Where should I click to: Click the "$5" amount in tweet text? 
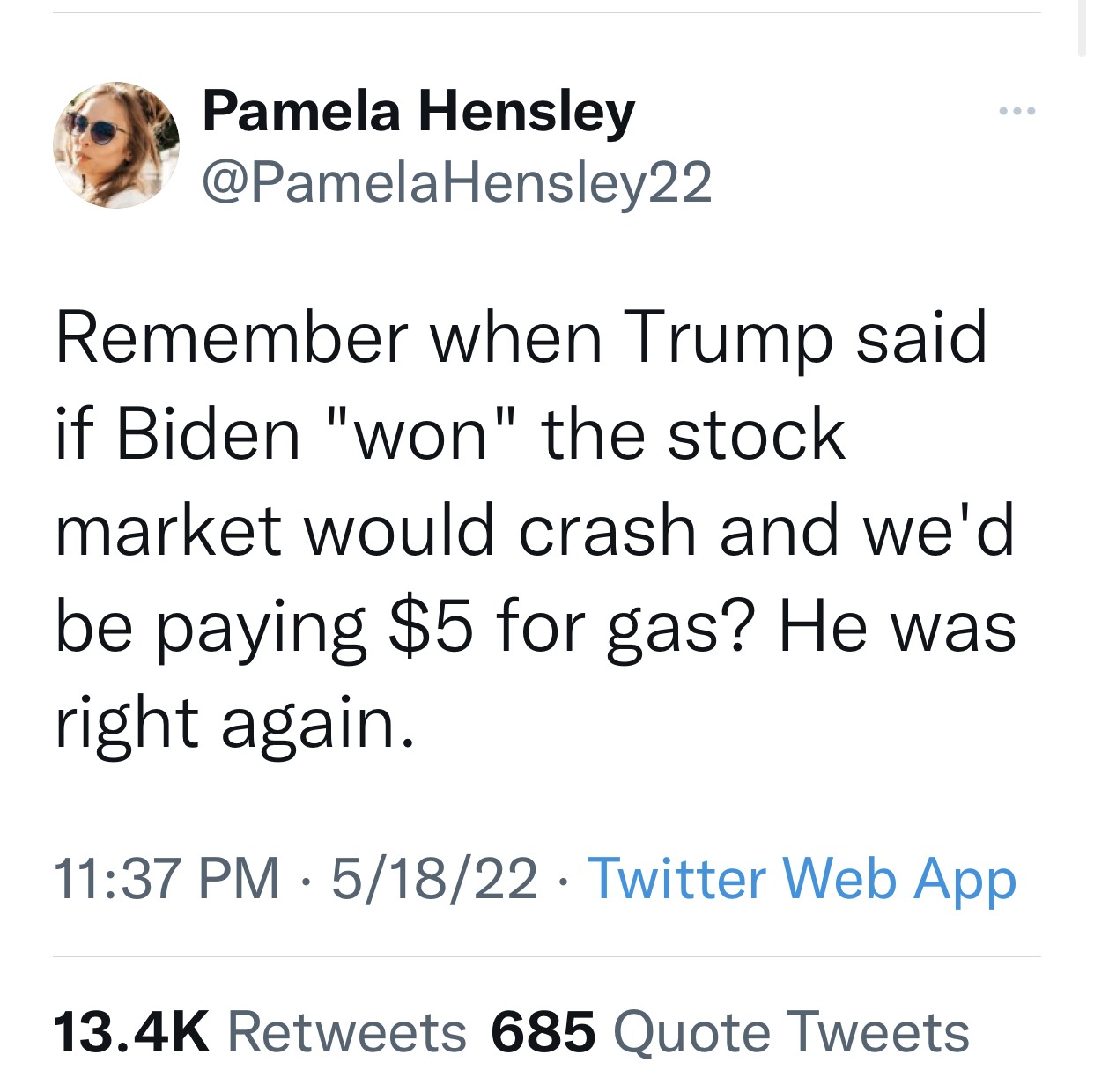[432, 627]
